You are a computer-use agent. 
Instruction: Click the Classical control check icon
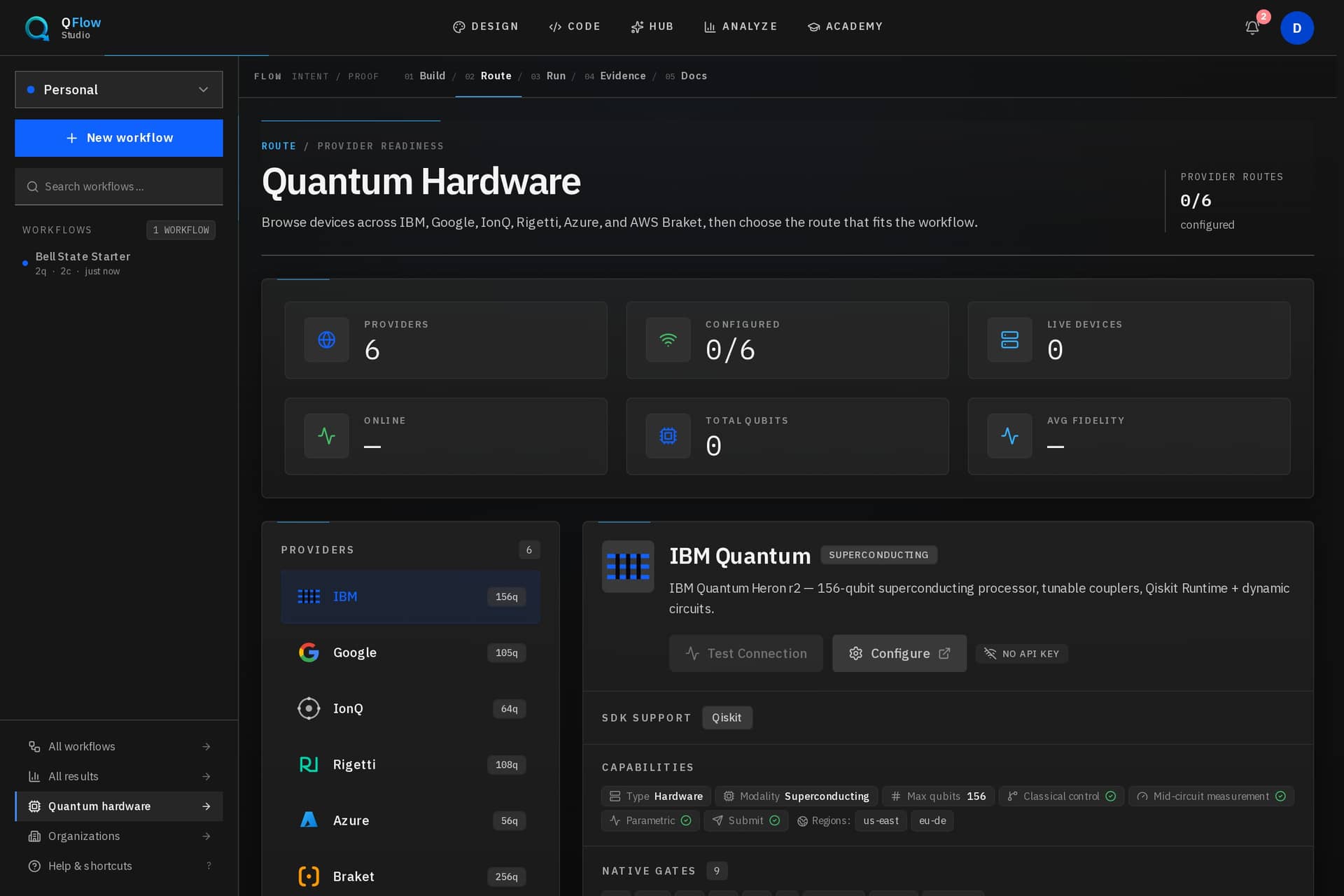[1110, 796]
